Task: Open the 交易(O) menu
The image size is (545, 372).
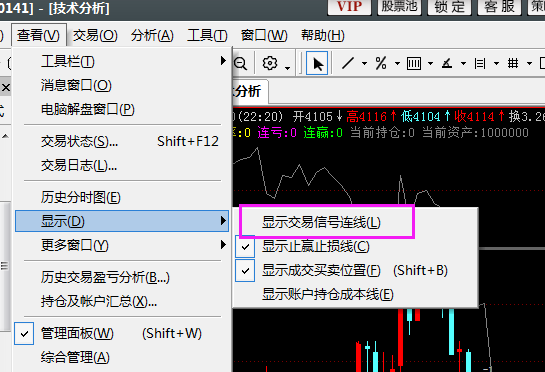Action: [x=95, y=35]
